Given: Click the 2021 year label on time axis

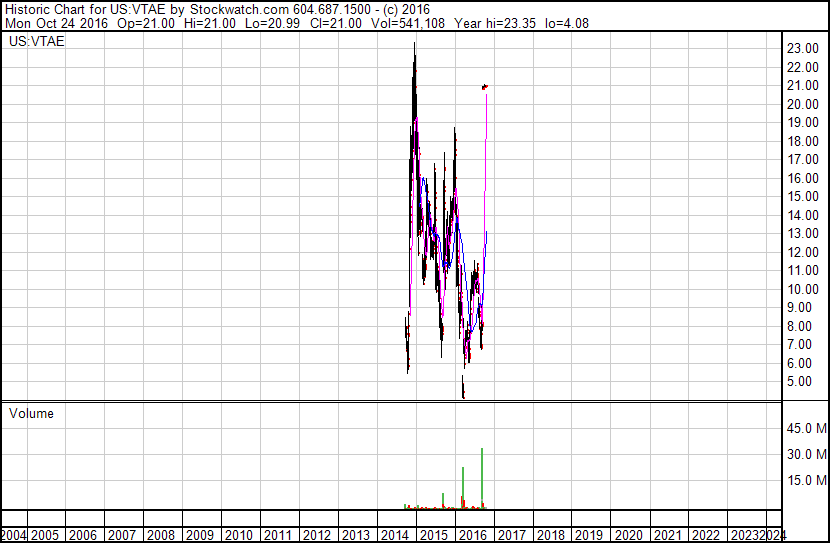Looking at the screenshot, I should pyautogui.click(x=667, y=535).
